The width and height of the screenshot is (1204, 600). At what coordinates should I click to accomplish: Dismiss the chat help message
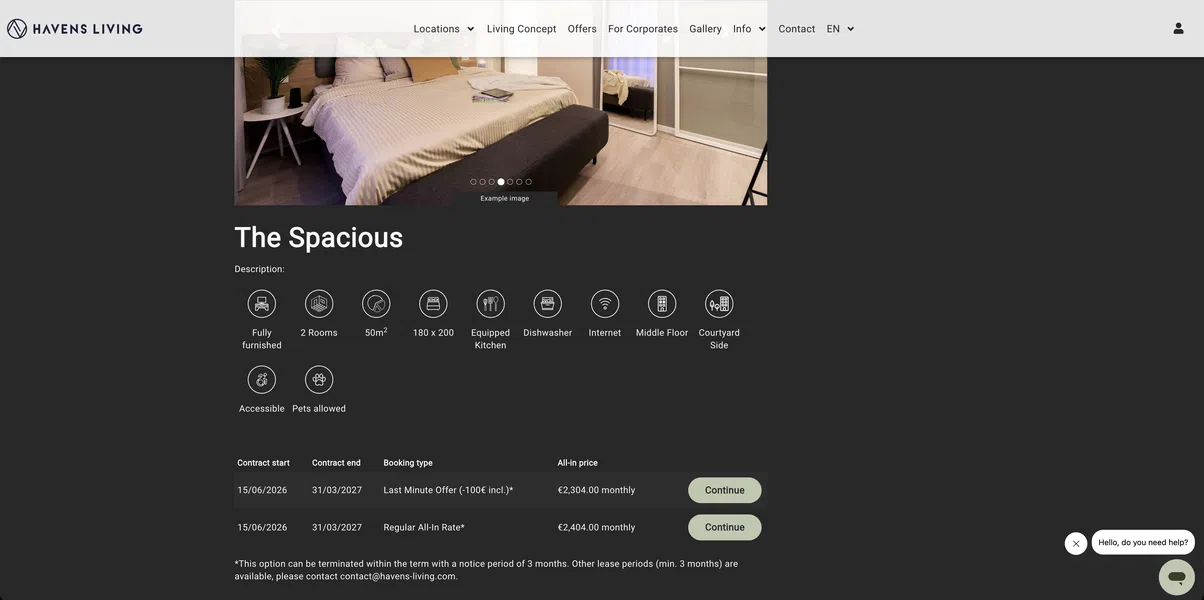click(x=1076, y=544)
